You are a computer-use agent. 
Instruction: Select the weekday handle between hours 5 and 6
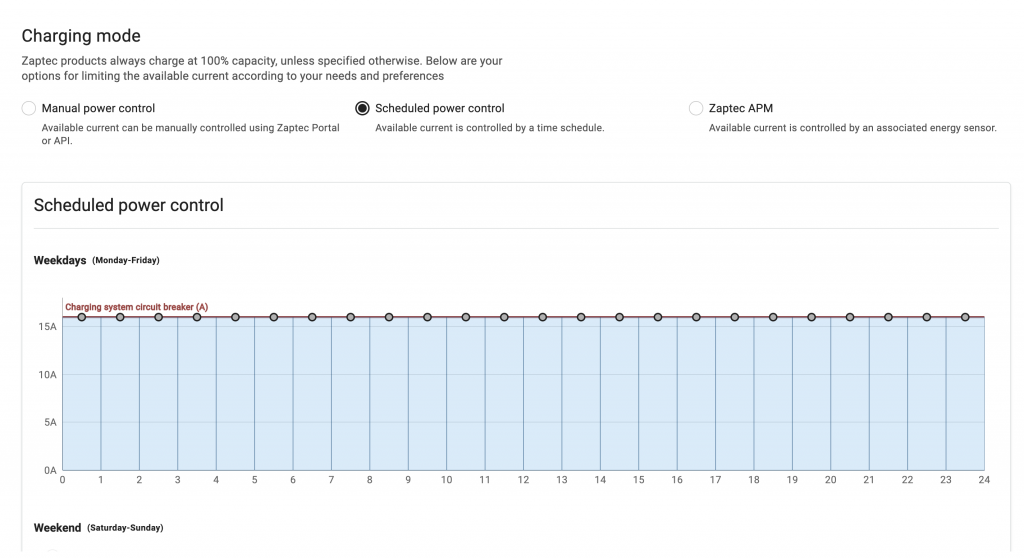(x=274, y=317)
